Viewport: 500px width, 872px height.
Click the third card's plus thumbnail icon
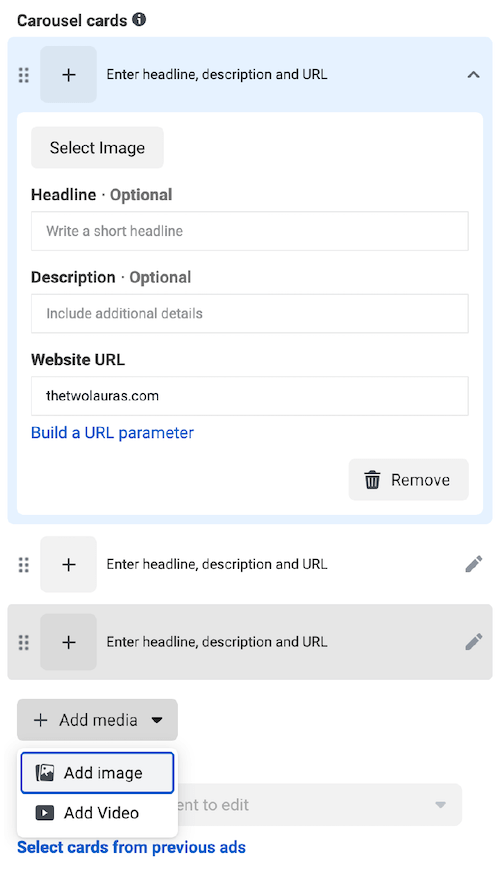pyautogui.click(x=68, y=642)
